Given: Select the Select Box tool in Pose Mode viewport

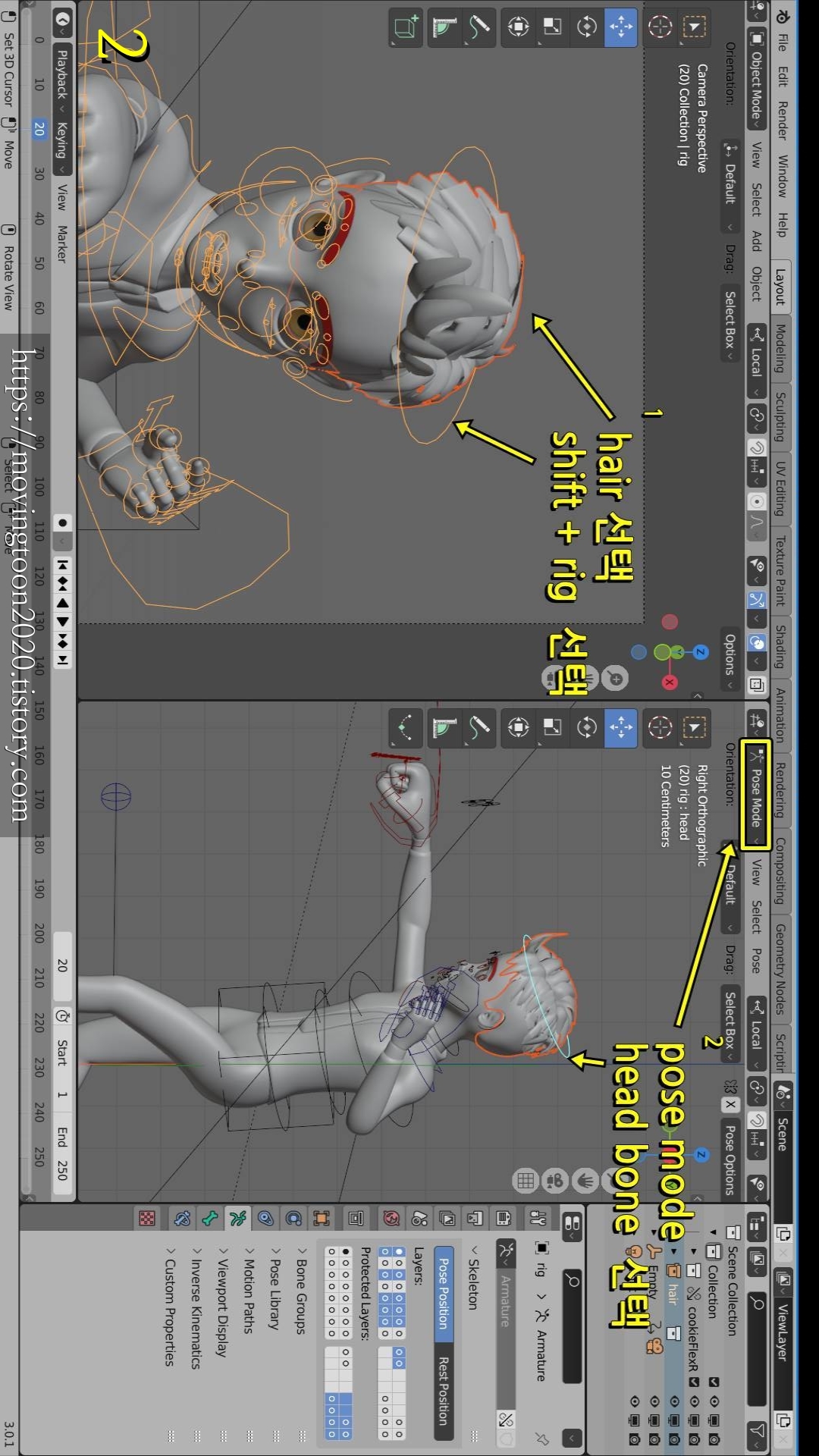Looking at the screenshot, I should 694,727.
